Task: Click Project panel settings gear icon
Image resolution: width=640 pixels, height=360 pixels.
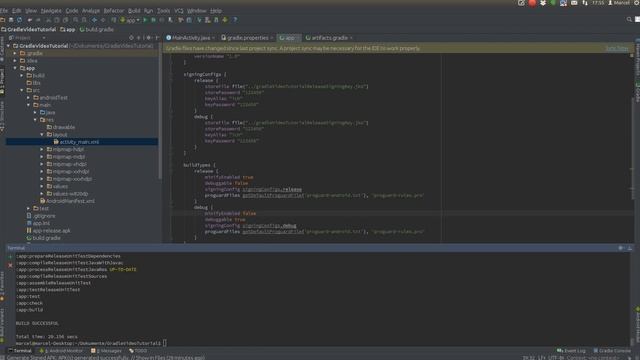Action: coord(149,38)
